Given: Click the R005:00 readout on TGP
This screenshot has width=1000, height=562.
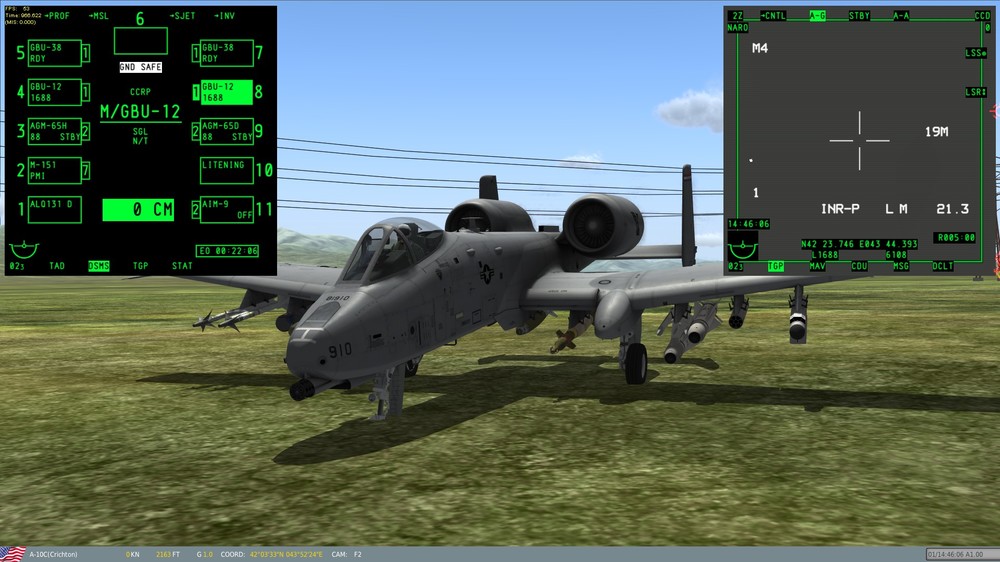Looking at the screenshot, I should (955, 237).
